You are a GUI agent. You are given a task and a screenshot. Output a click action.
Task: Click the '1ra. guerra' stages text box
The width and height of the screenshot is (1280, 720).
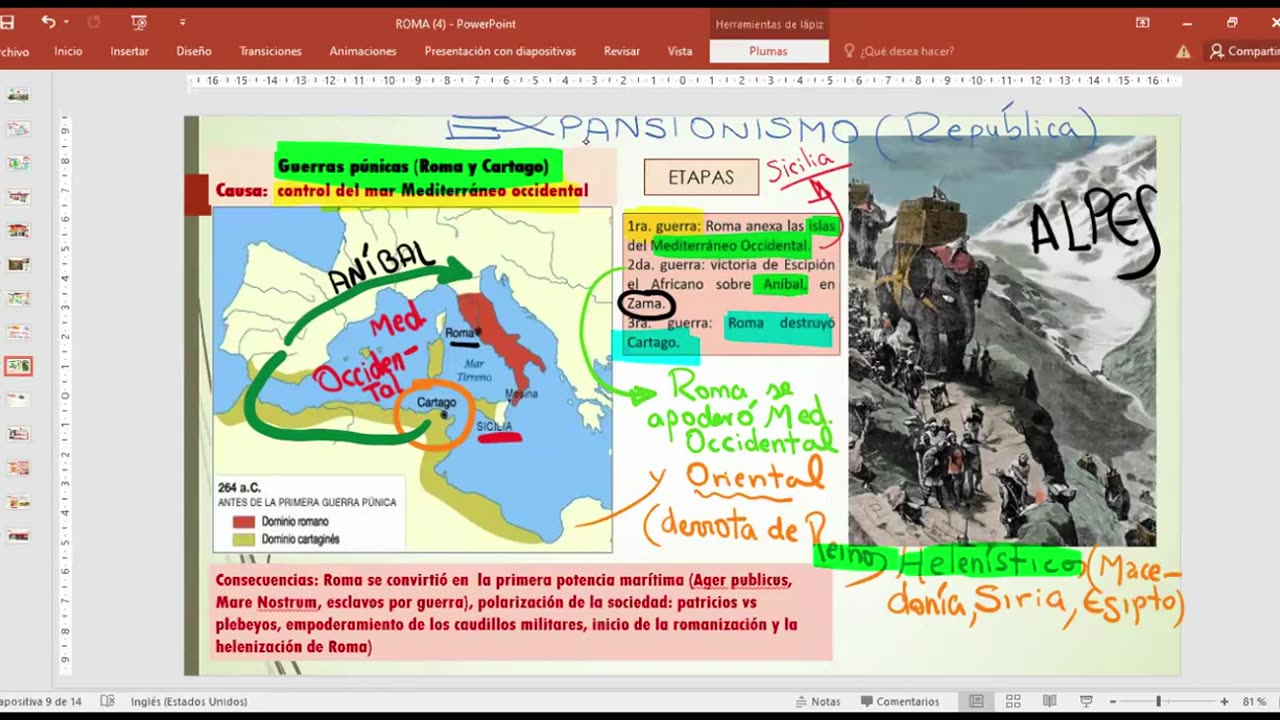point(730,284)
